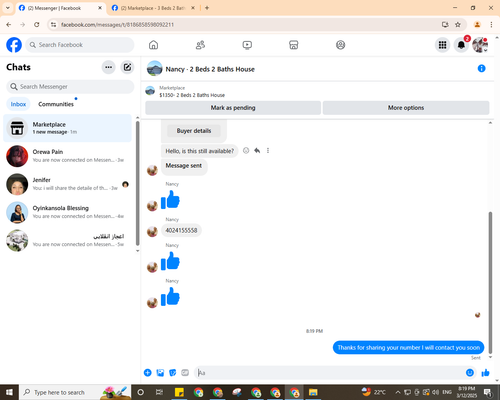Open Windows Start menu

[x=9, y=392]
